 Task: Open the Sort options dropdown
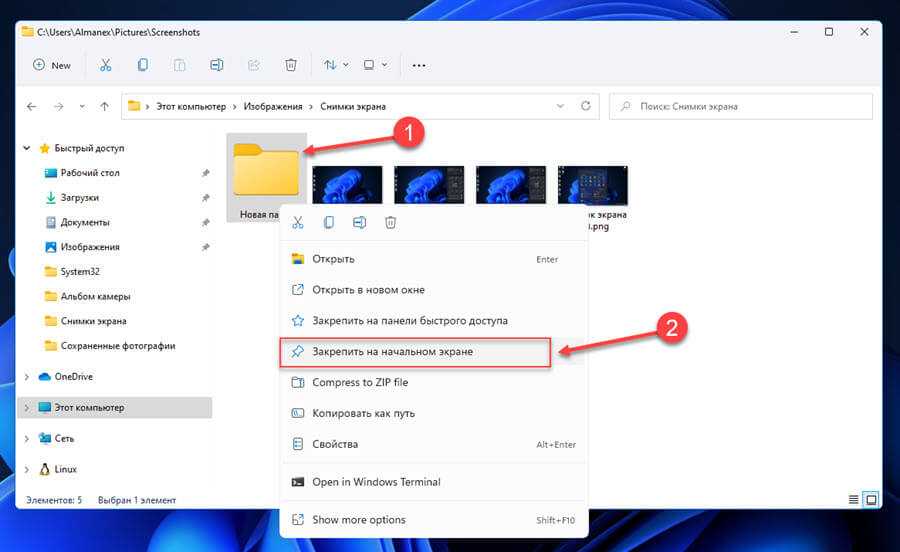(x=336, y=65)
